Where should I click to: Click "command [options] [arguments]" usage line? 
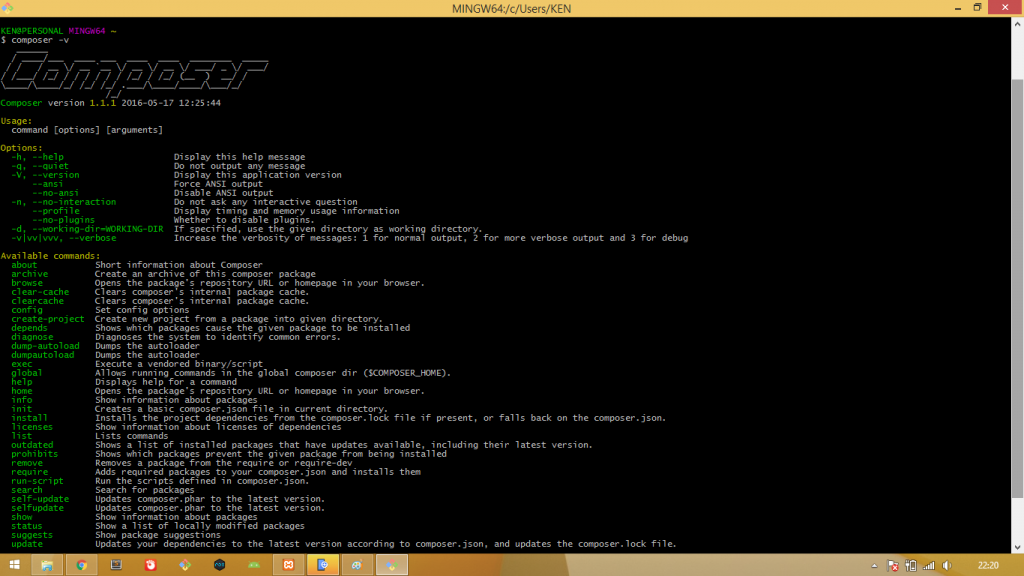[x=87, y=130]
